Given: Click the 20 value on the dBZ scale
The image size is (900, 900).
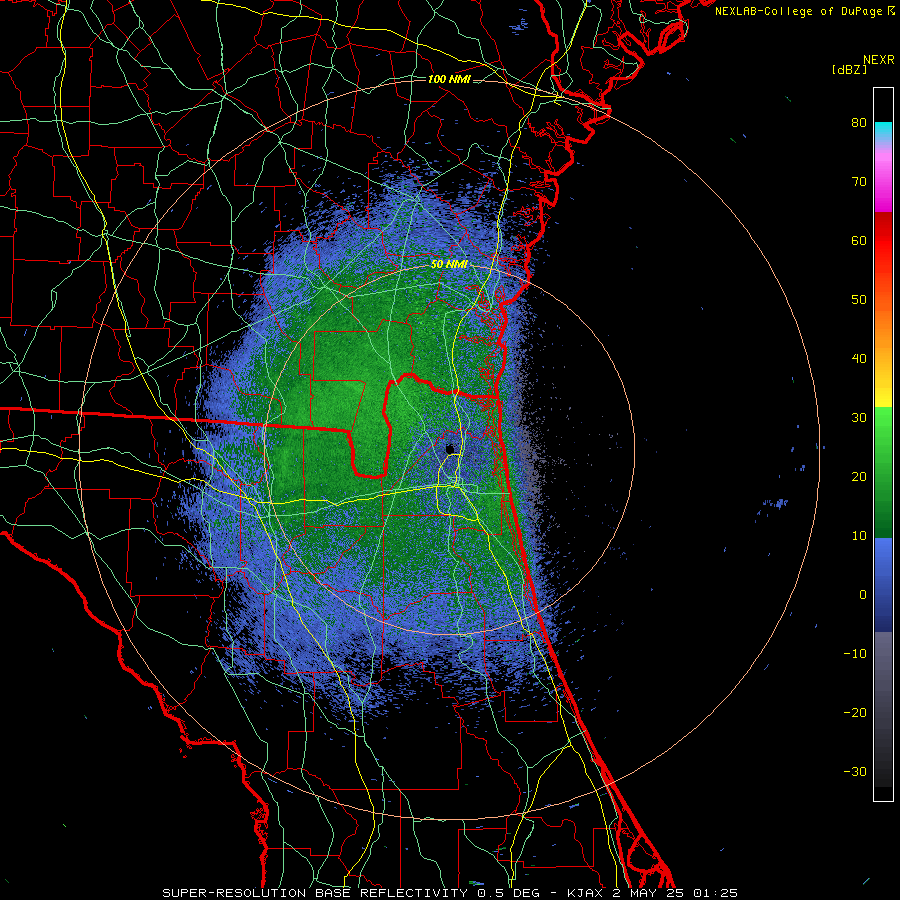Looking at the screenshot, I should pyautogui.click(x=859, y=476).
